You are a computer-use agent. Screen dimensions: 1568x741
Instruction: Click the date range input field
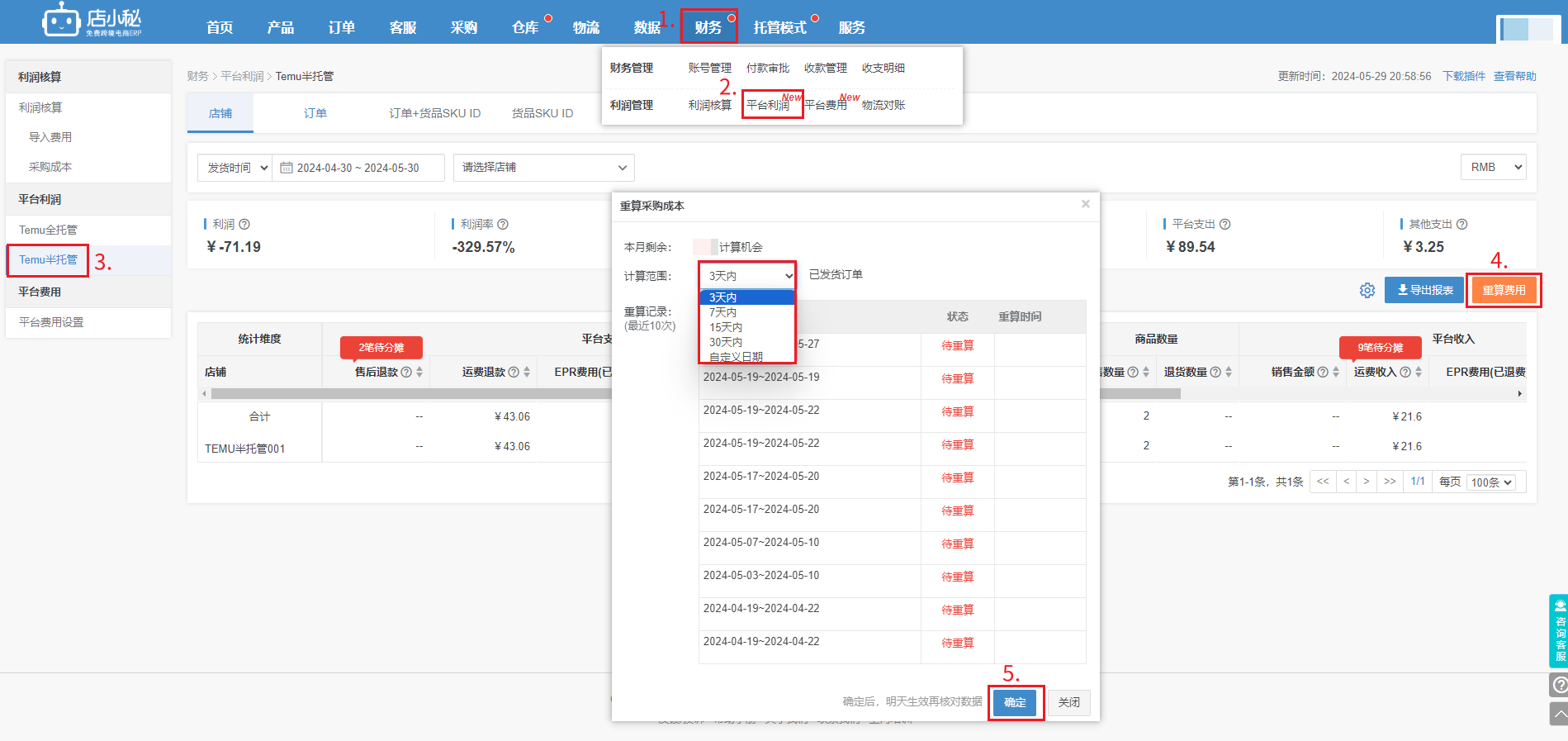358,168
